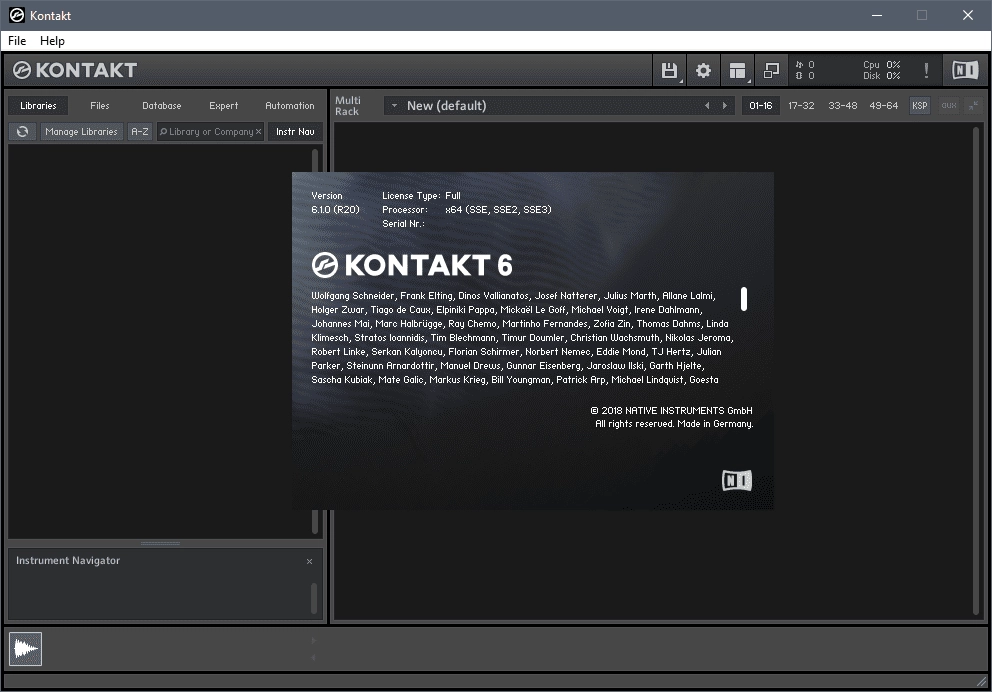Open the save/load disk icon menu
Screen dimensions: 992x692
point(669,70)
